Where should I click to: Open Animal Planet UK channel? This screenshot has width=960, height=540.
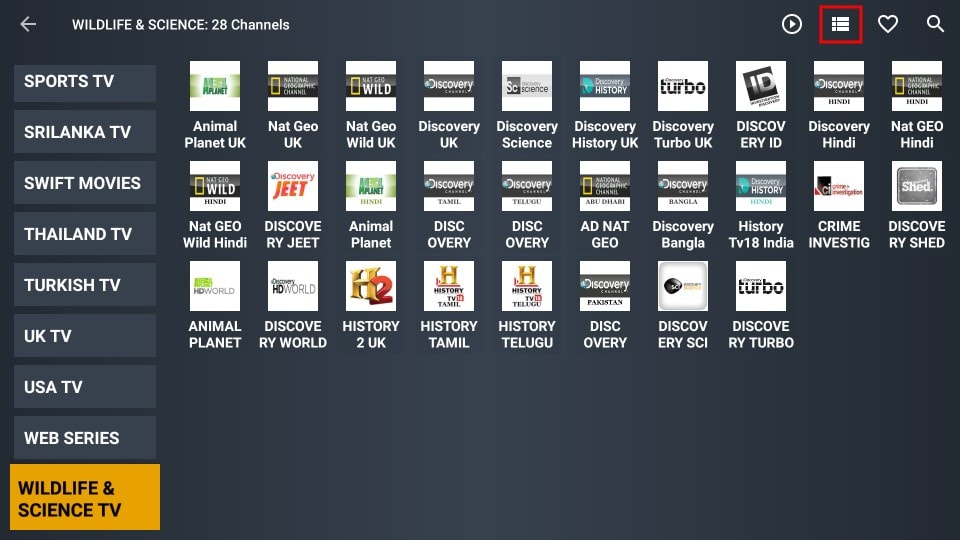pos(215,106)
